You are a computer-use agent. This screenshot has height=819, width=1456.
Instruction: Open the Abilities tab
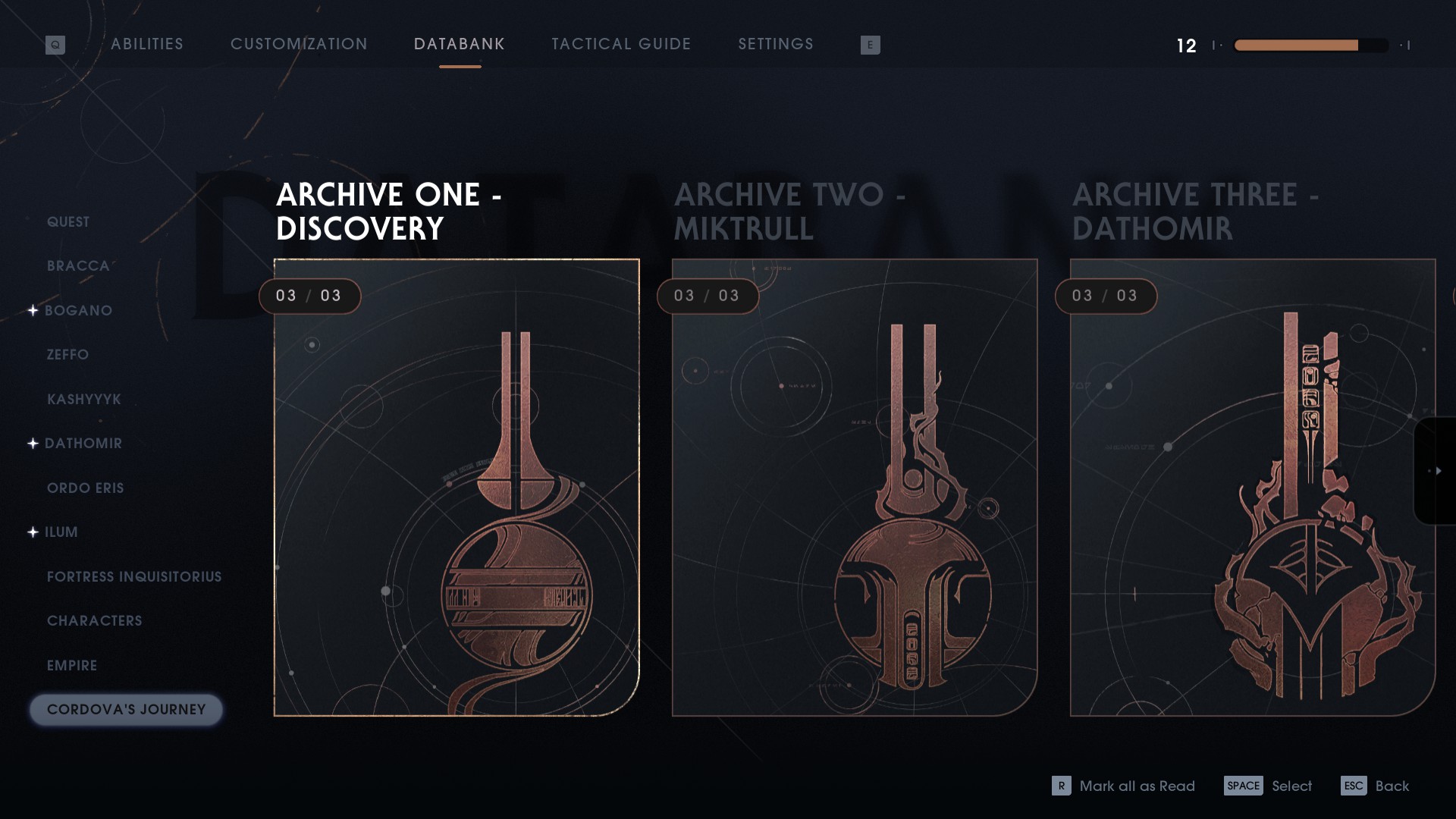[147, 44]
